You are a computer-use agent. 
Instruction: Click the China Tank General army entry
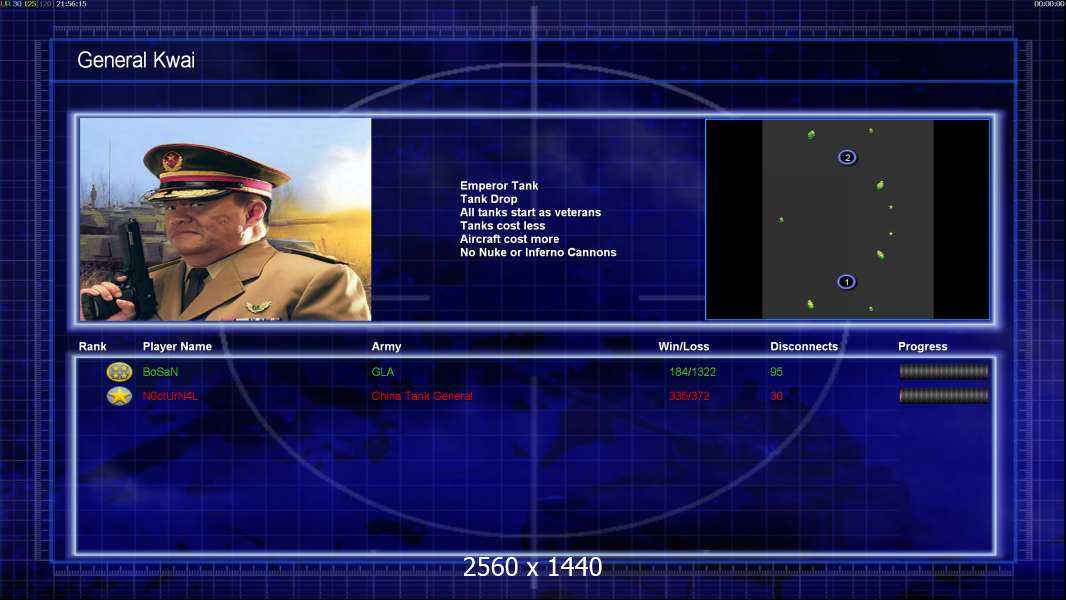tap(422, 396)
